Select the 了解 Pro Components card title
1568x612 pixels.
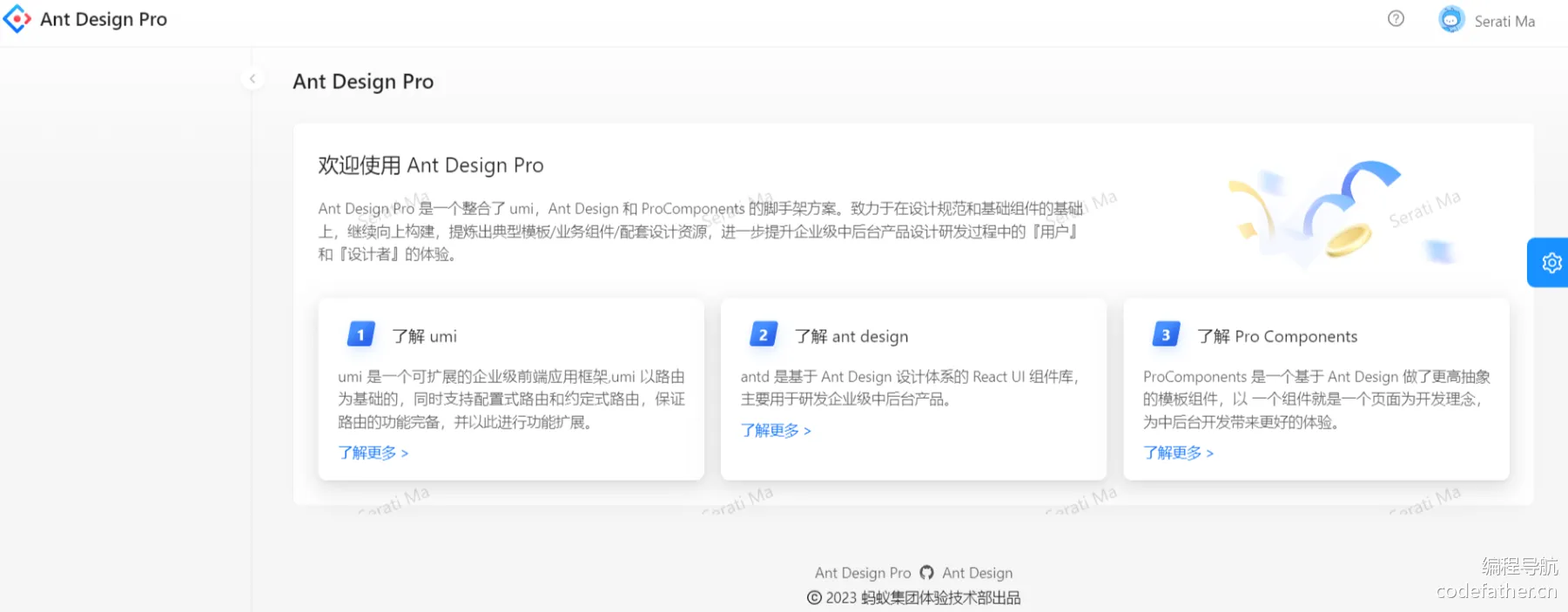1277,336
